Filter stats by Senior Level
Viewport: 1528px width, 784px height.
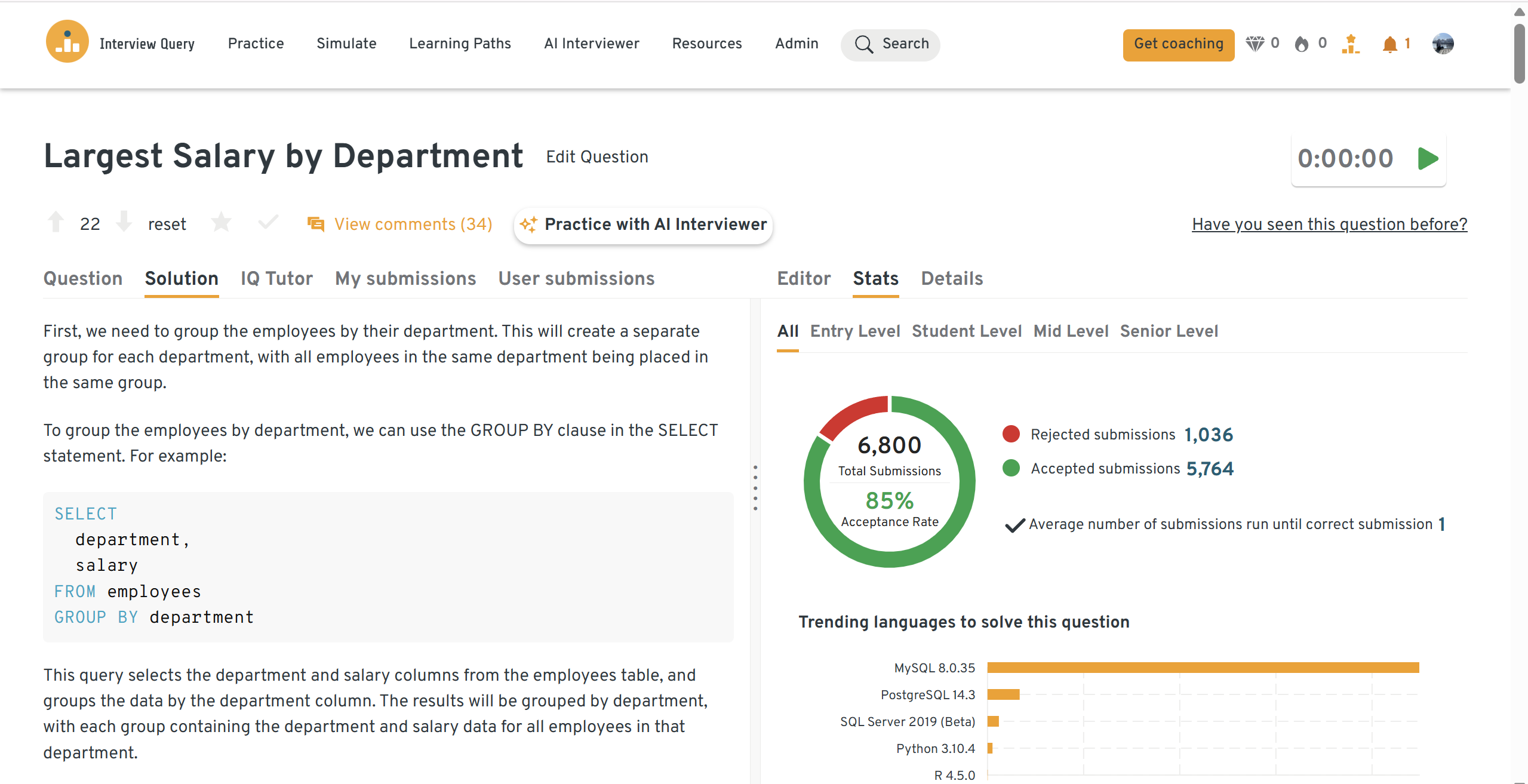click(x=1169, y=331)
